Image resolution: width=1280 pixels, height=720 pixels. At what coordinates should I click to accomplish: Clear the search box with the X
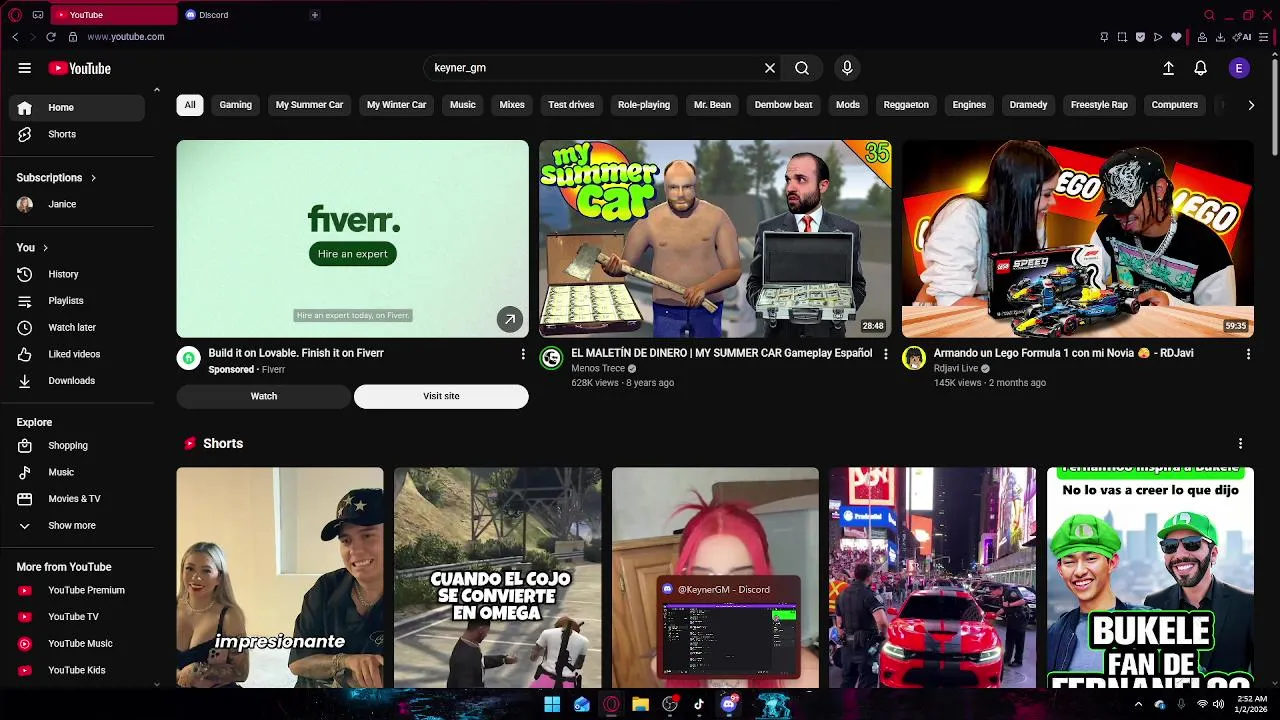click(x=770, y=68)
